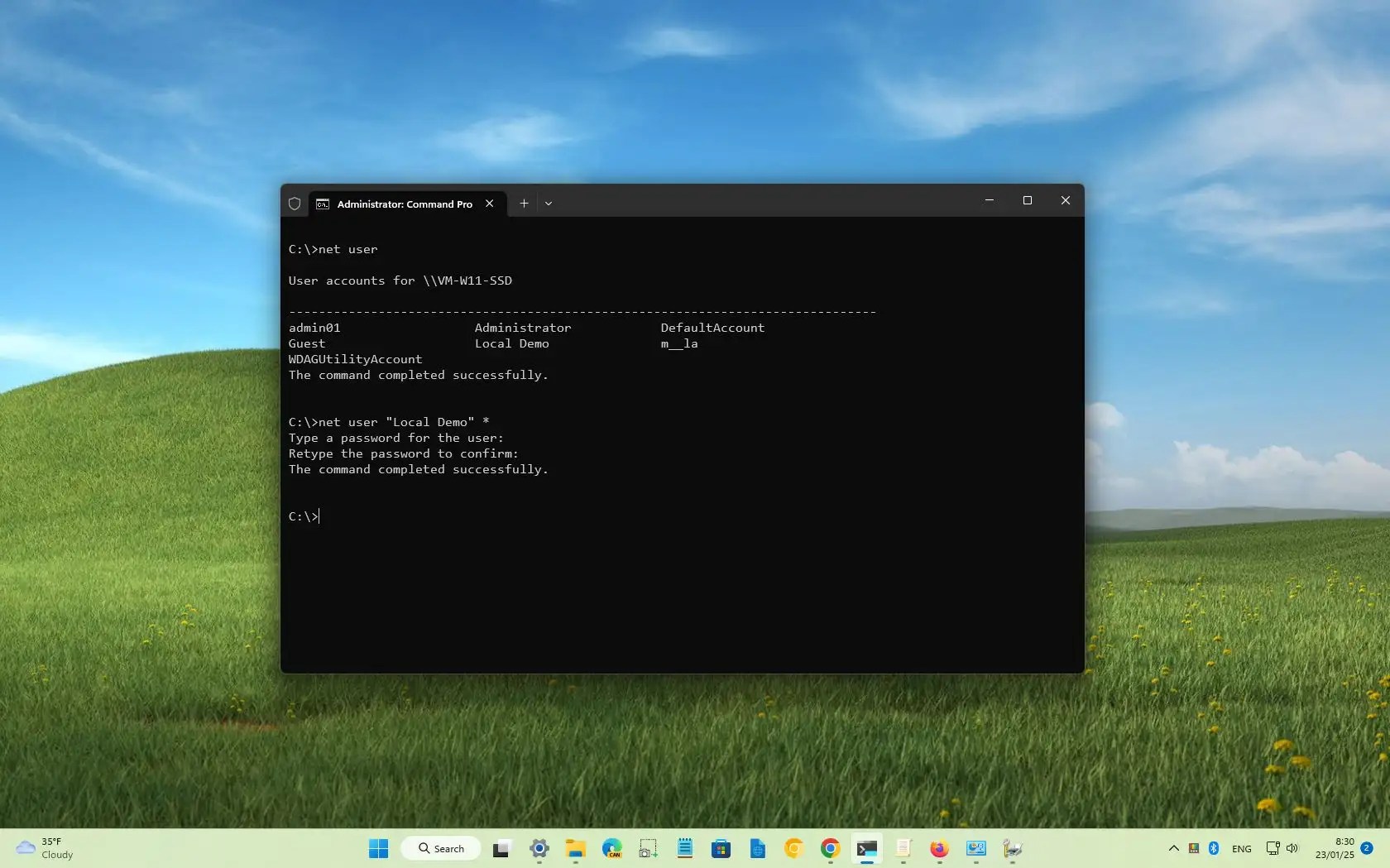1390x868 pixels.
Task: Open the new tab dropdown in Terminal
Action: 549,204
